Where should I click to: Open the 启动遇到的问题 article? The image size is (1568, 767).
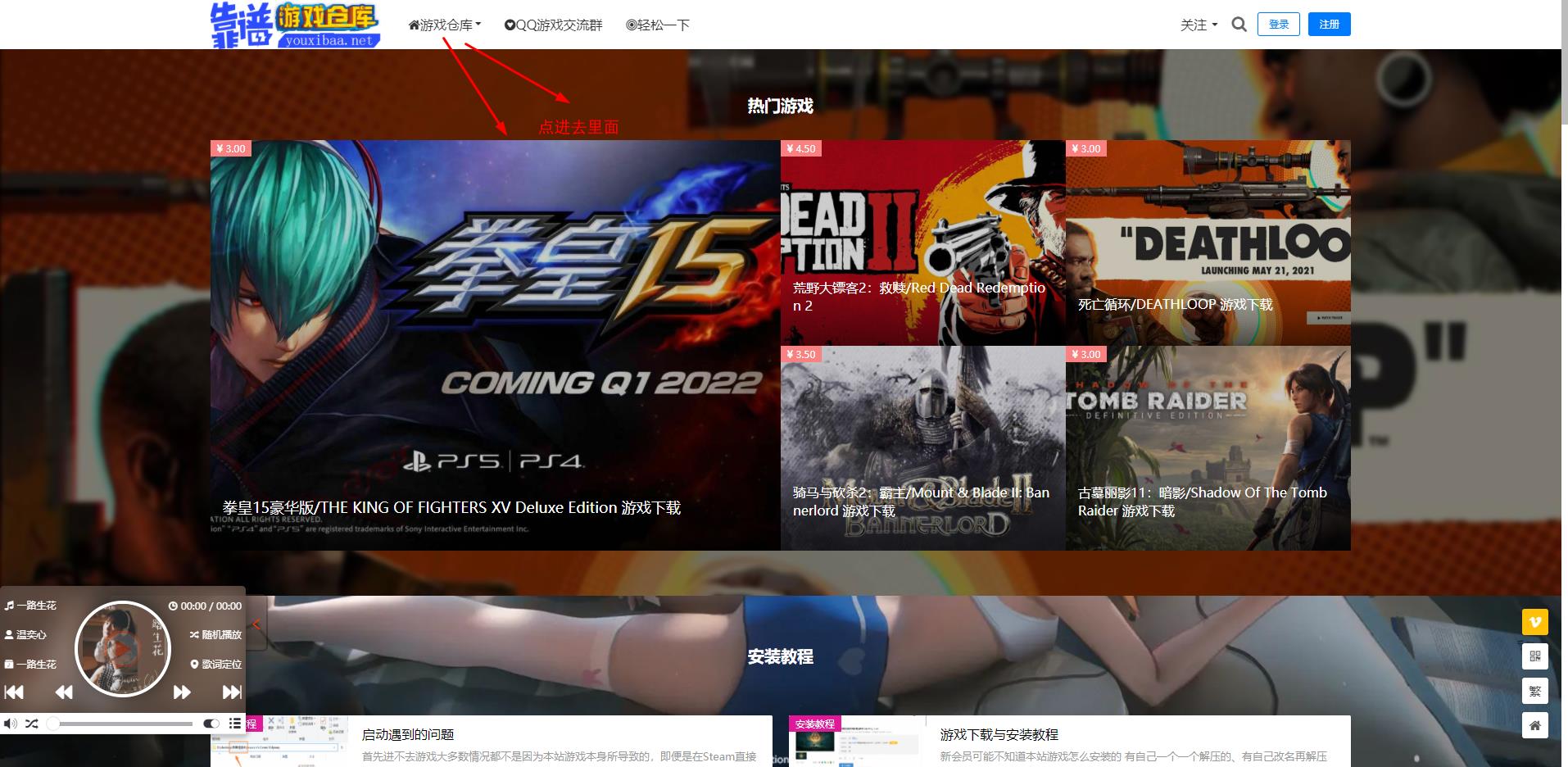click(x=408, y=735)
